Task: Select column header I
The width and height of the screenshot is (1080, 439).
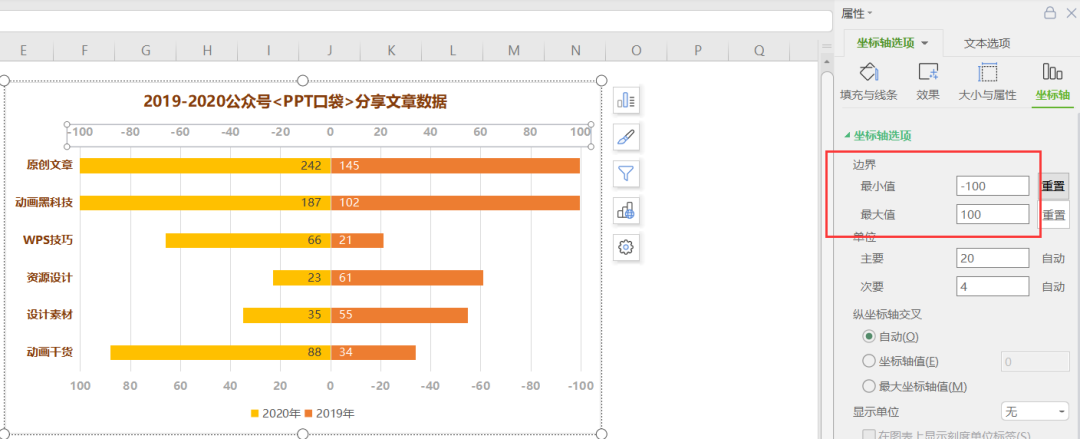Action: (269, 50)
